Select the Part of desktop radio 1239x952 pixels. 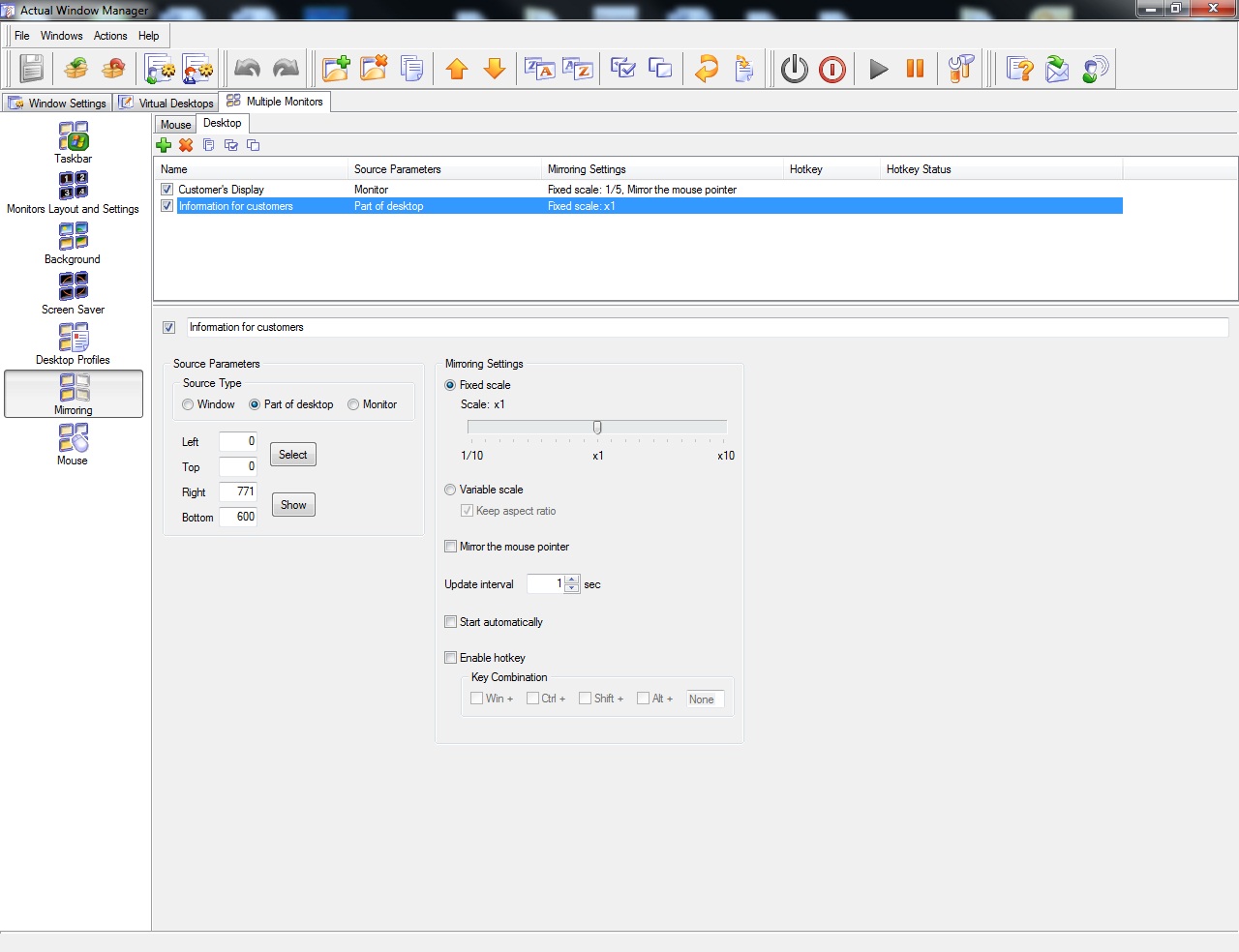(x=255, y=404)
